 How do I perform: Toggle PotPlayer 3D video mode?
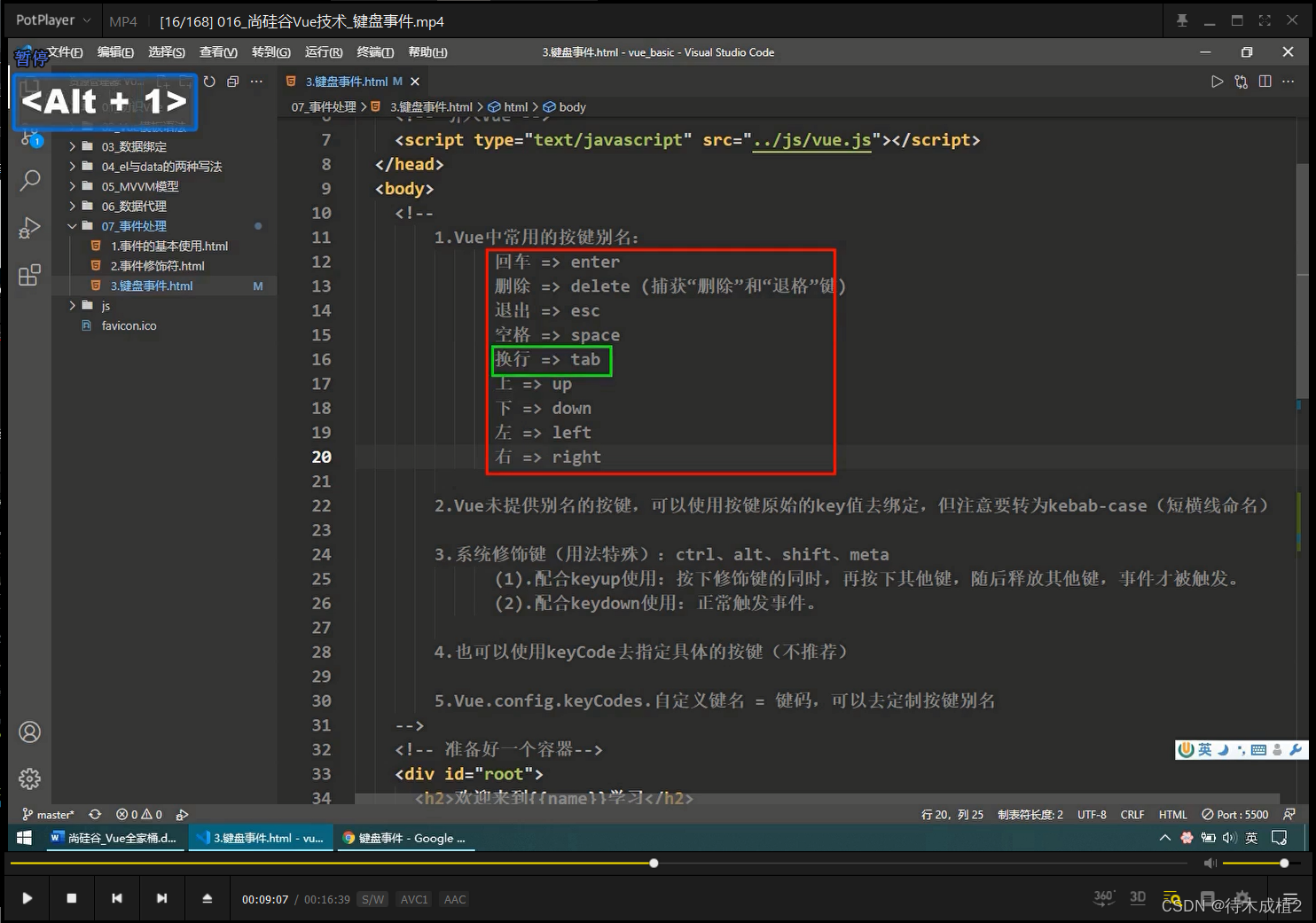pos(1138,897)
